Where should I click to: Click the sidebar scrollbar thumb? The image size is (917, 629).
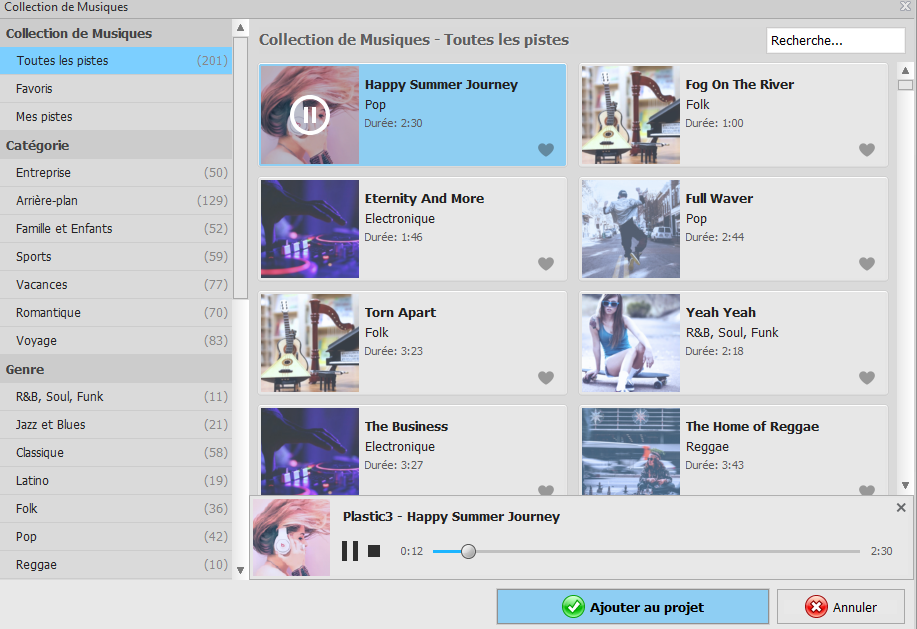tap(240, 168)
